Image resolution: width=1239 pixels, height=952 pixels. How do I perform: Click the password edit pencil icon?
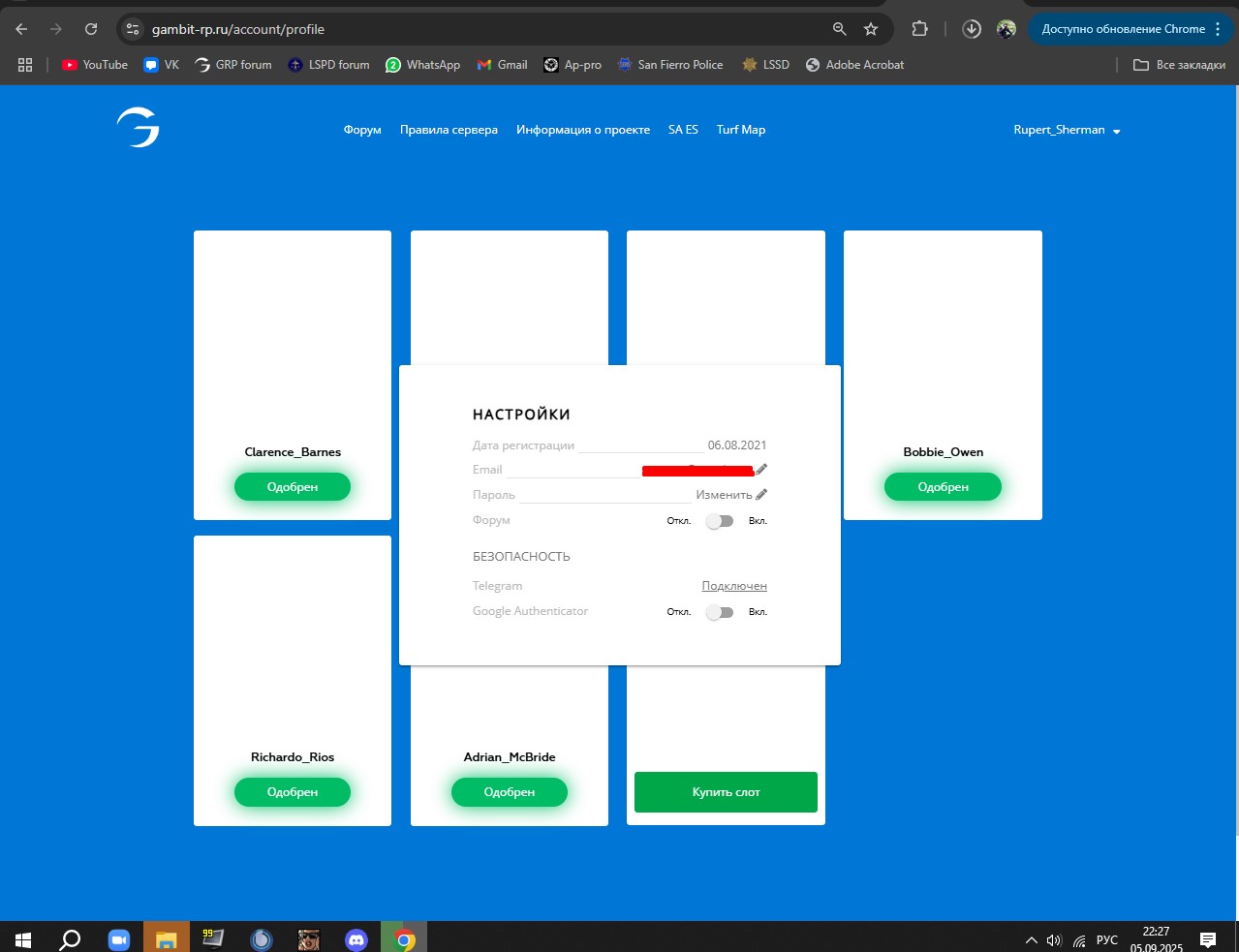[x=761, y=495]
